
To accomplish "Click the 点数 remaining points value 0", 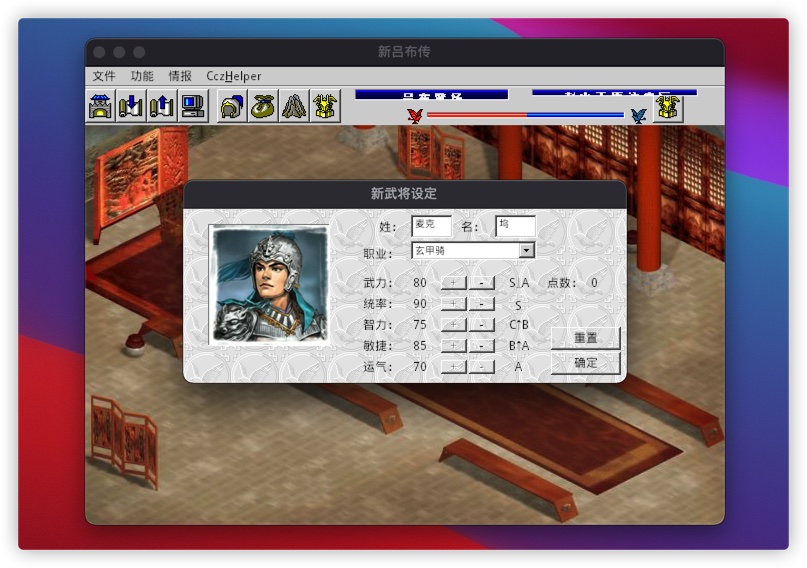I will [594, 282].
